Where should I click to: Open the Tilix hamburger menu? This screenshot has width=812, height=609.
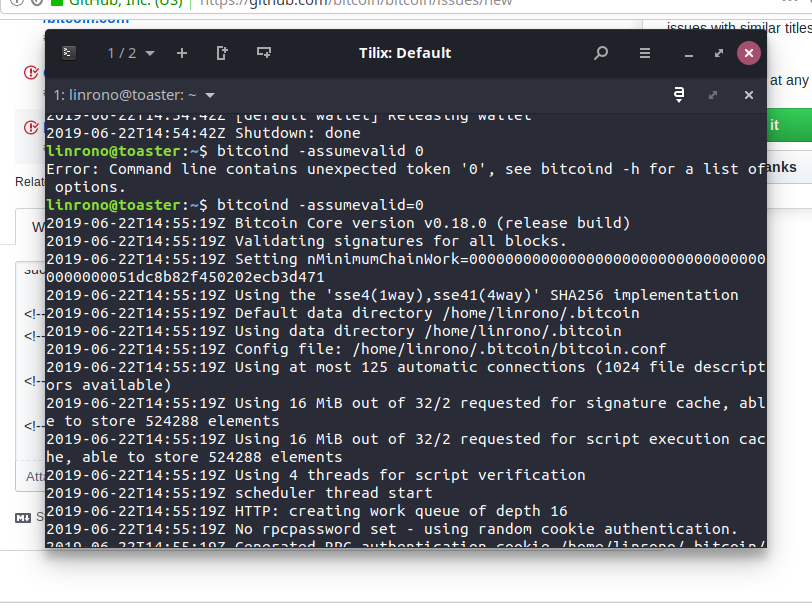point(645,53)
